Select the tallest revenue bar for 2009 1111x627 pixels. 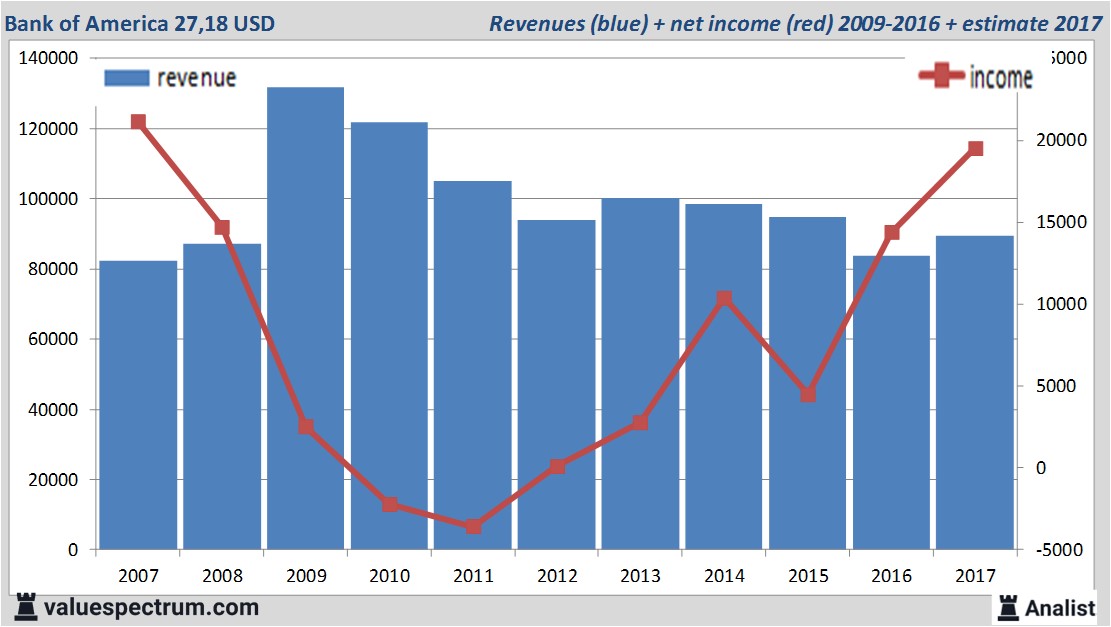tap(305, 318)
